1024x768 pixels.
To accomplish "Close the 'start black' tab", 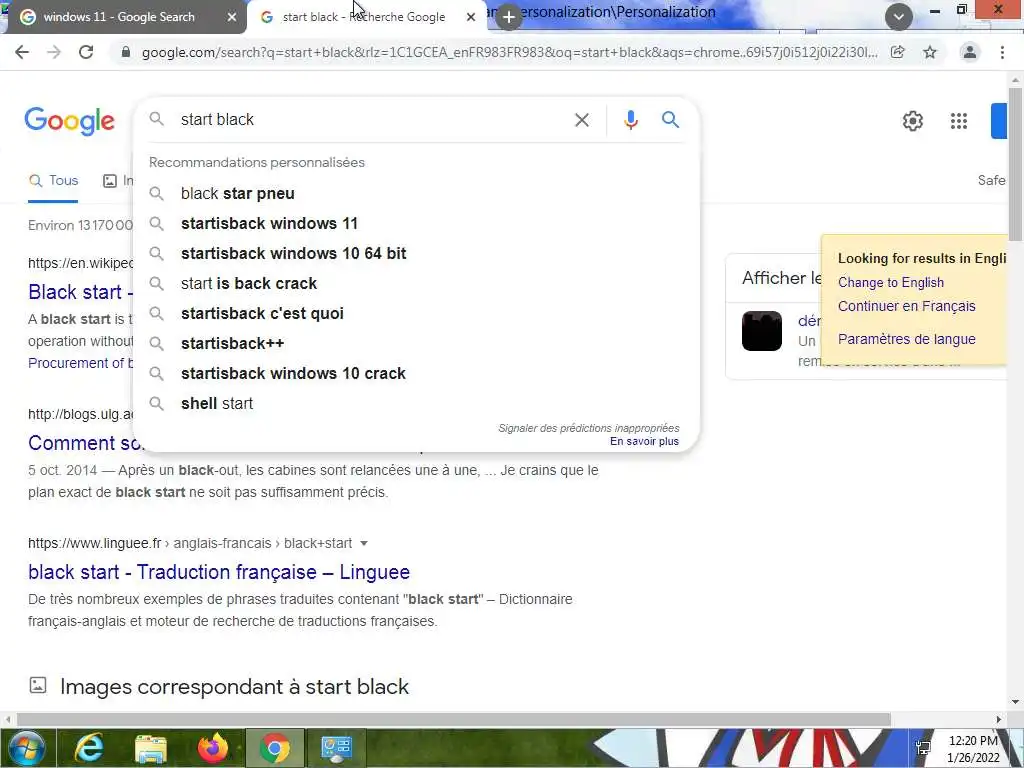I will pos(471,17).
